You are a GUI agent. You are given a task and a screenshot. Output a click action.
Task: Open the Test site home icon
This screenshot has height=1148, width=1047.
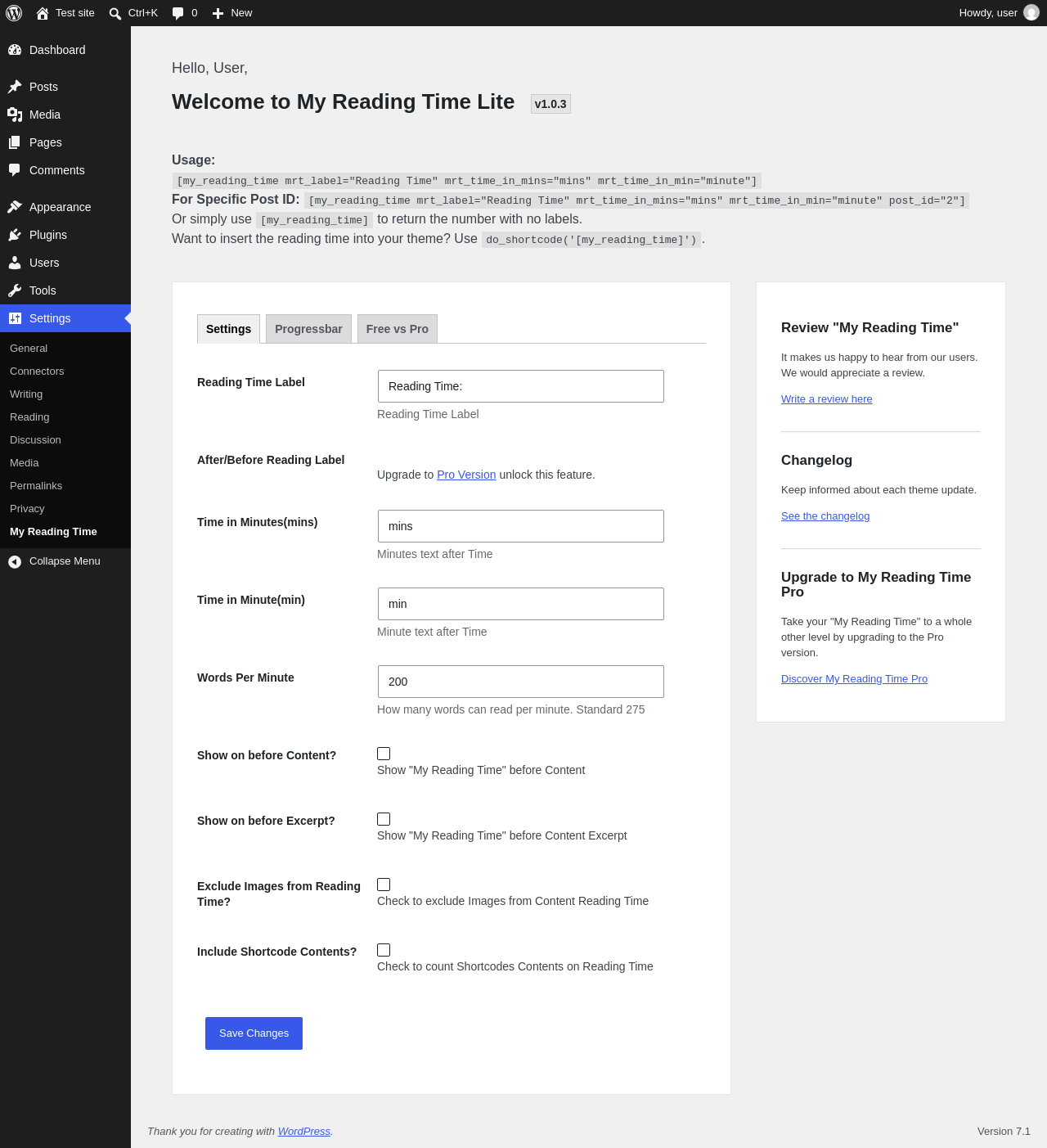[43, 13]
